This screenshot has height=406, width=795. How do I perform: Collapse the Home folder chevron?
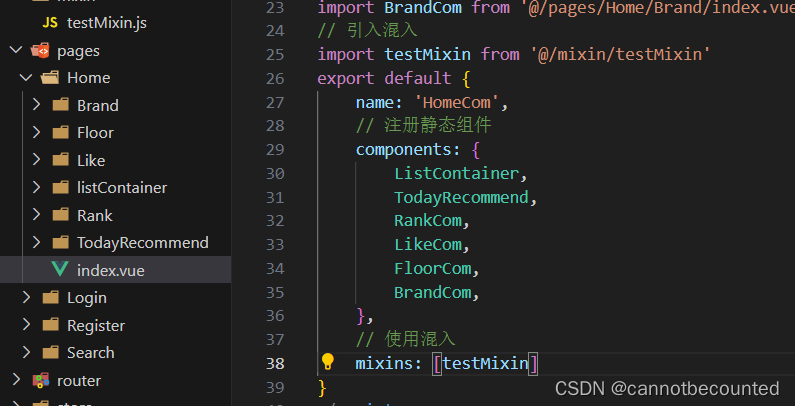26,78
